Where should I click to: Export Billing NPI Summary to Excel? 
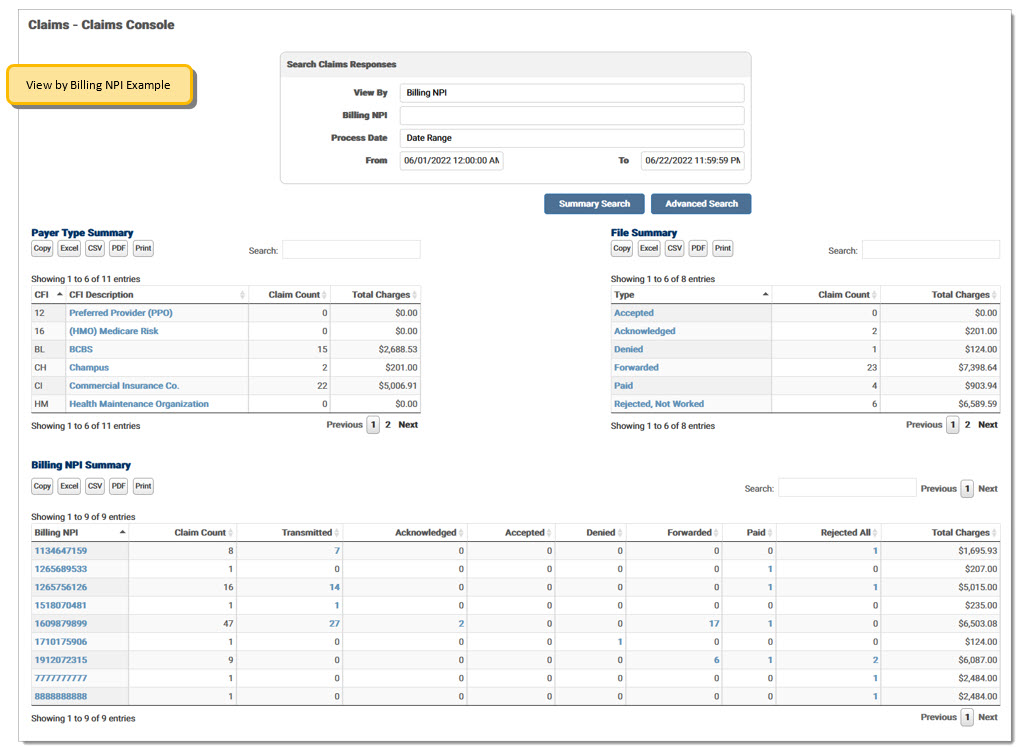point(70,486)
